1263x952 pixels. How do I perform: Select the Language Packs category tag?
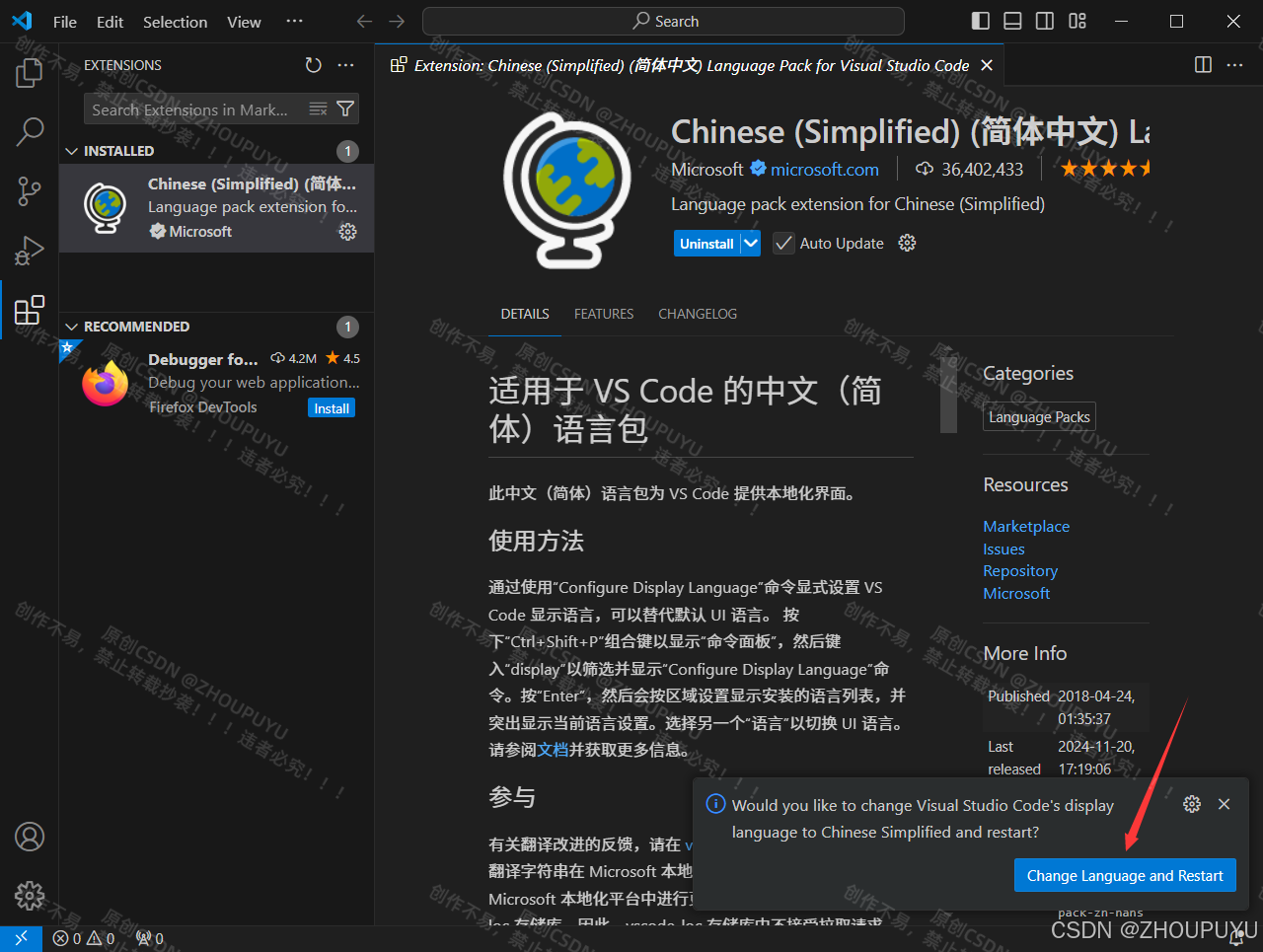pyautogui.click(x=1039, y=417)
